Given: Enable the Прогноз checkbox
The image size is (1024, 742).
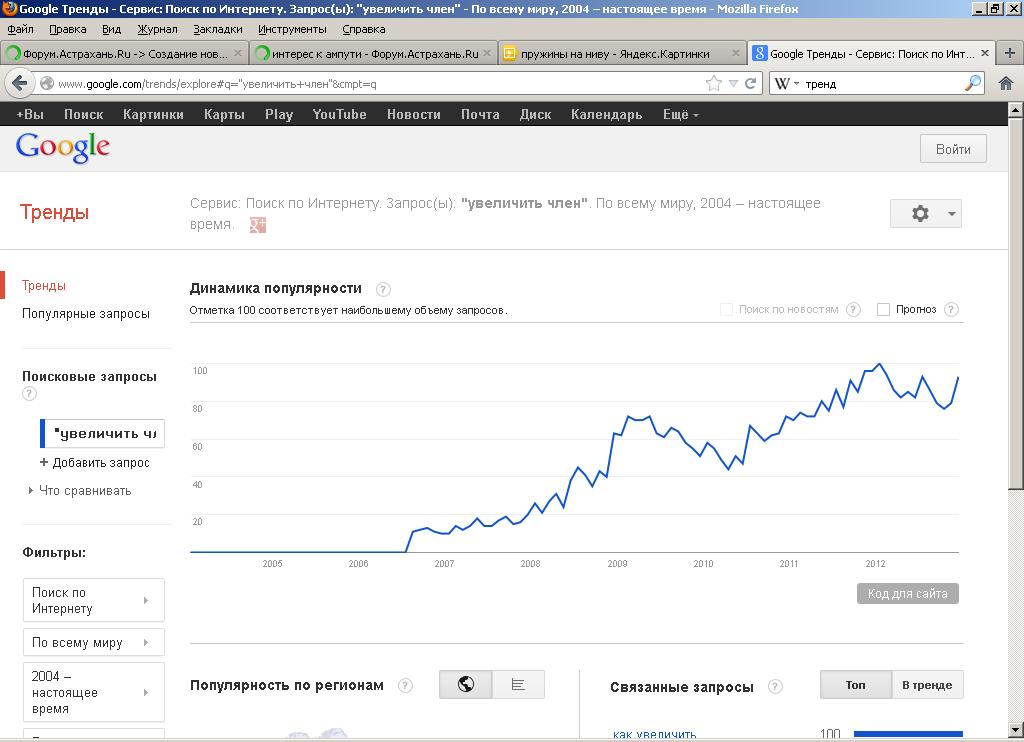Looking at the screenshot, I should (x=883, y=310).
